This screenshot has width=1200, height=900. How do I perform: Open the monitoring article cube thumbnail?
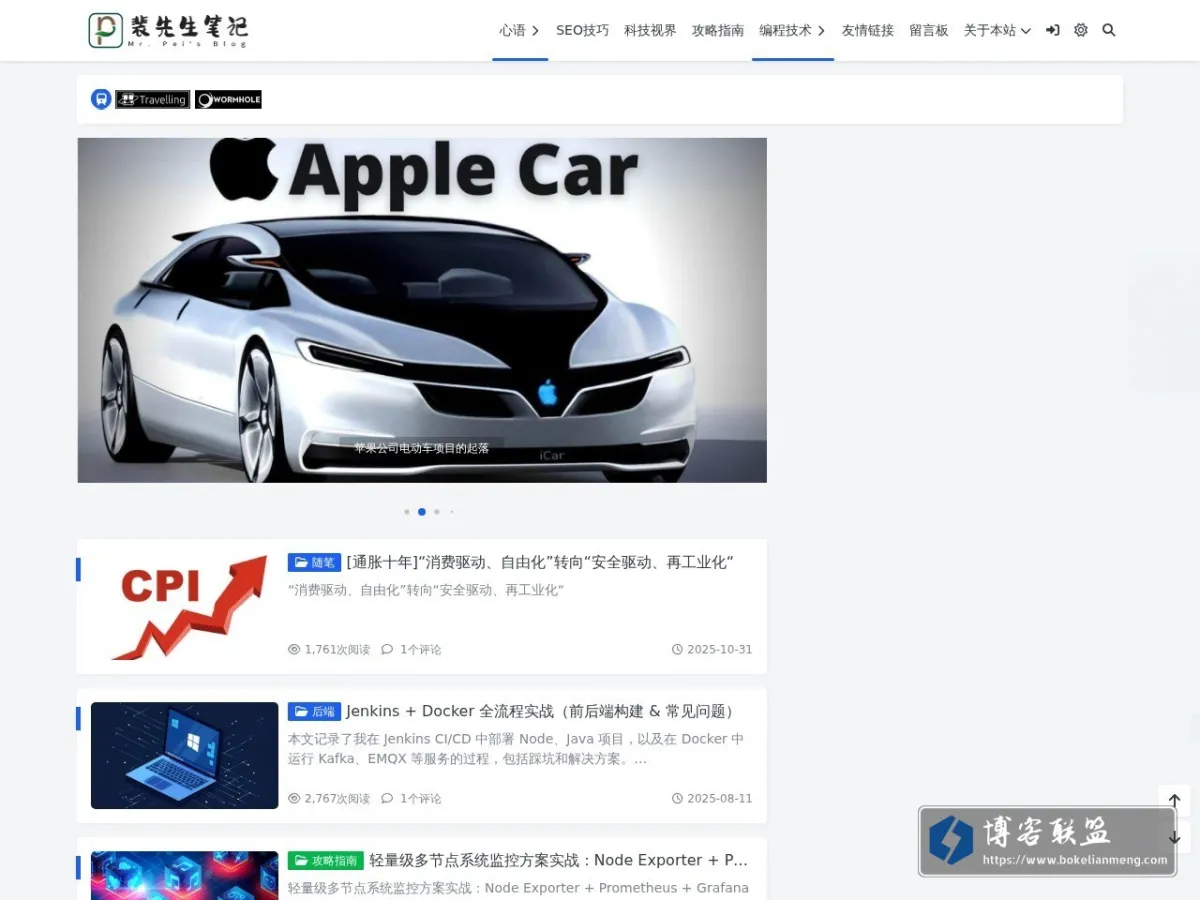pyautogui.click(x=185, y=875)
